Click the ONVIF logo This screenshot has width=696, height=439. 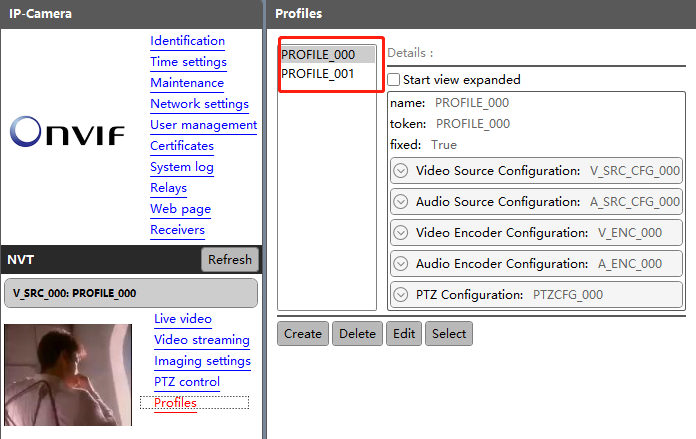click(67, 132)
